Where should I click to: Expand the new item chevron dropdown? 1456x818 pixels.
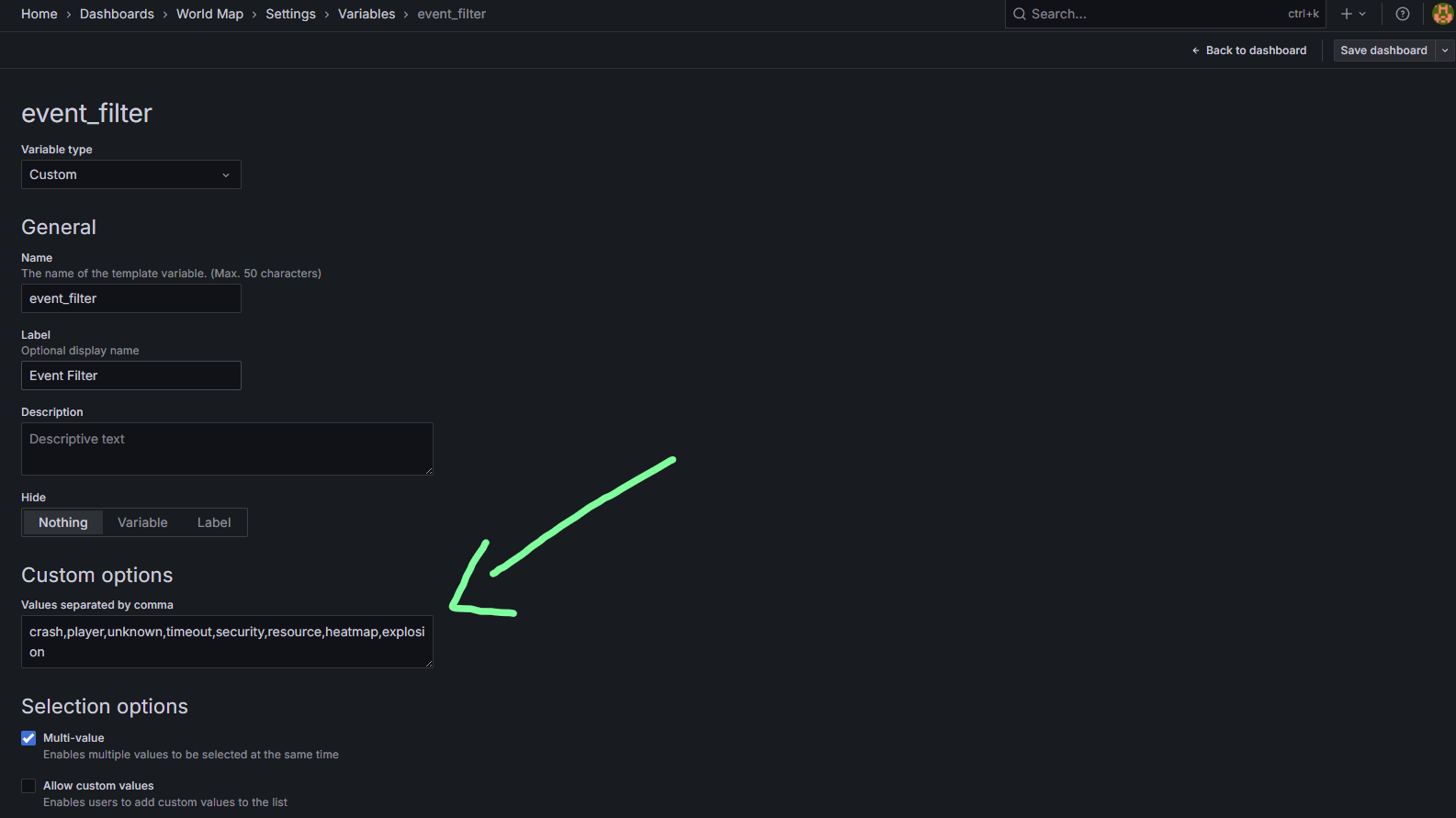click(1362, 14)
